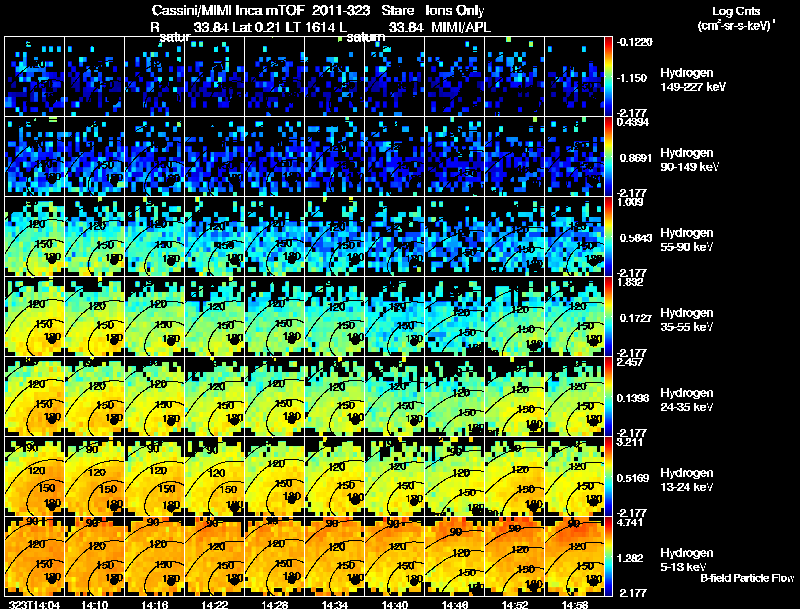
Task: Click the '14:10' time label
Action: pyautogui.click(x=94, y=604)
